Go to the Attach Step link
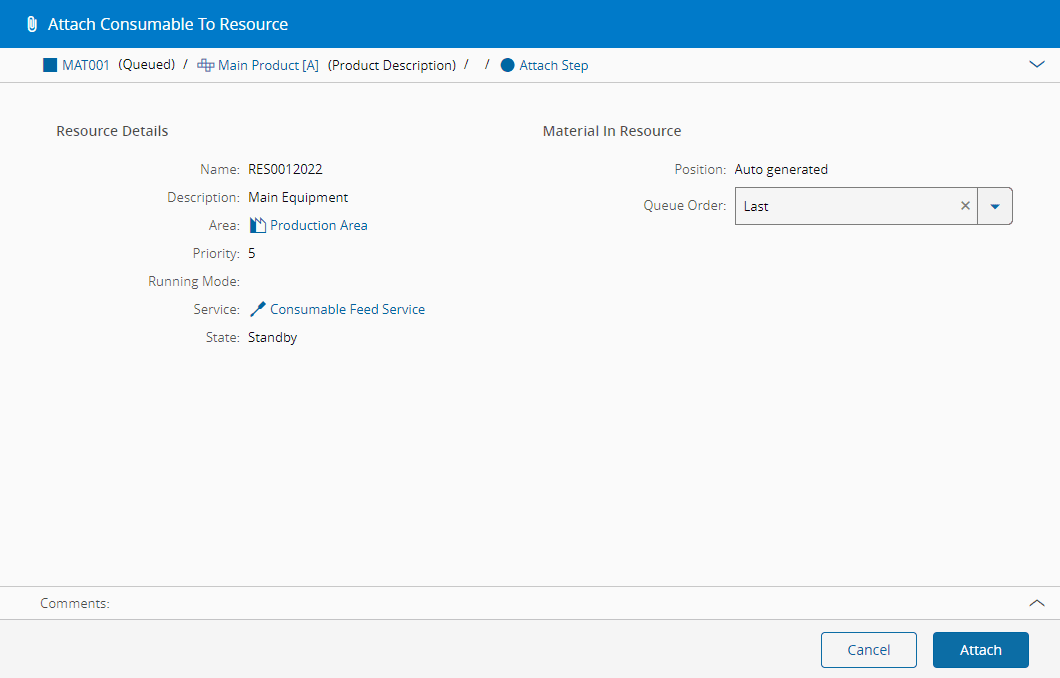The image size is (1060, 678). click(554, 65)
